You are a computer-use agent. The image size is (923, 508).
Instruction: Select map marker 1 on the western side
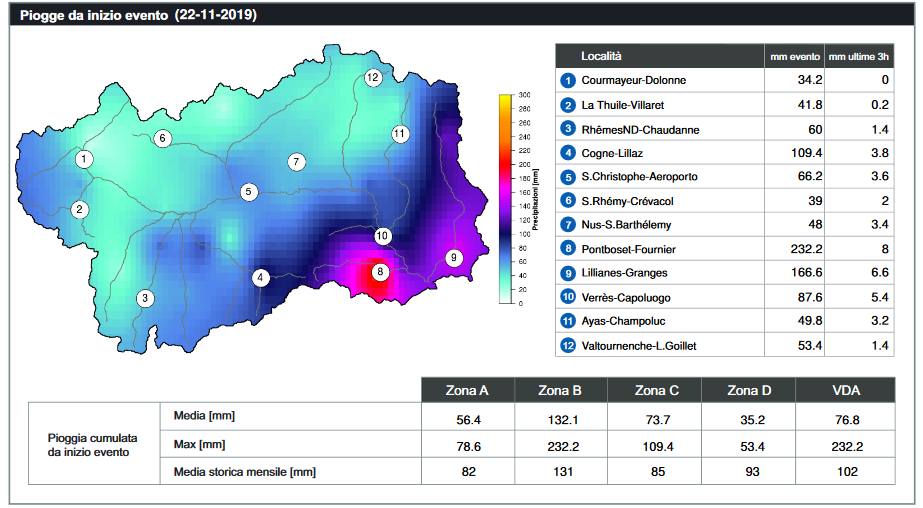(x=85, y=159)
